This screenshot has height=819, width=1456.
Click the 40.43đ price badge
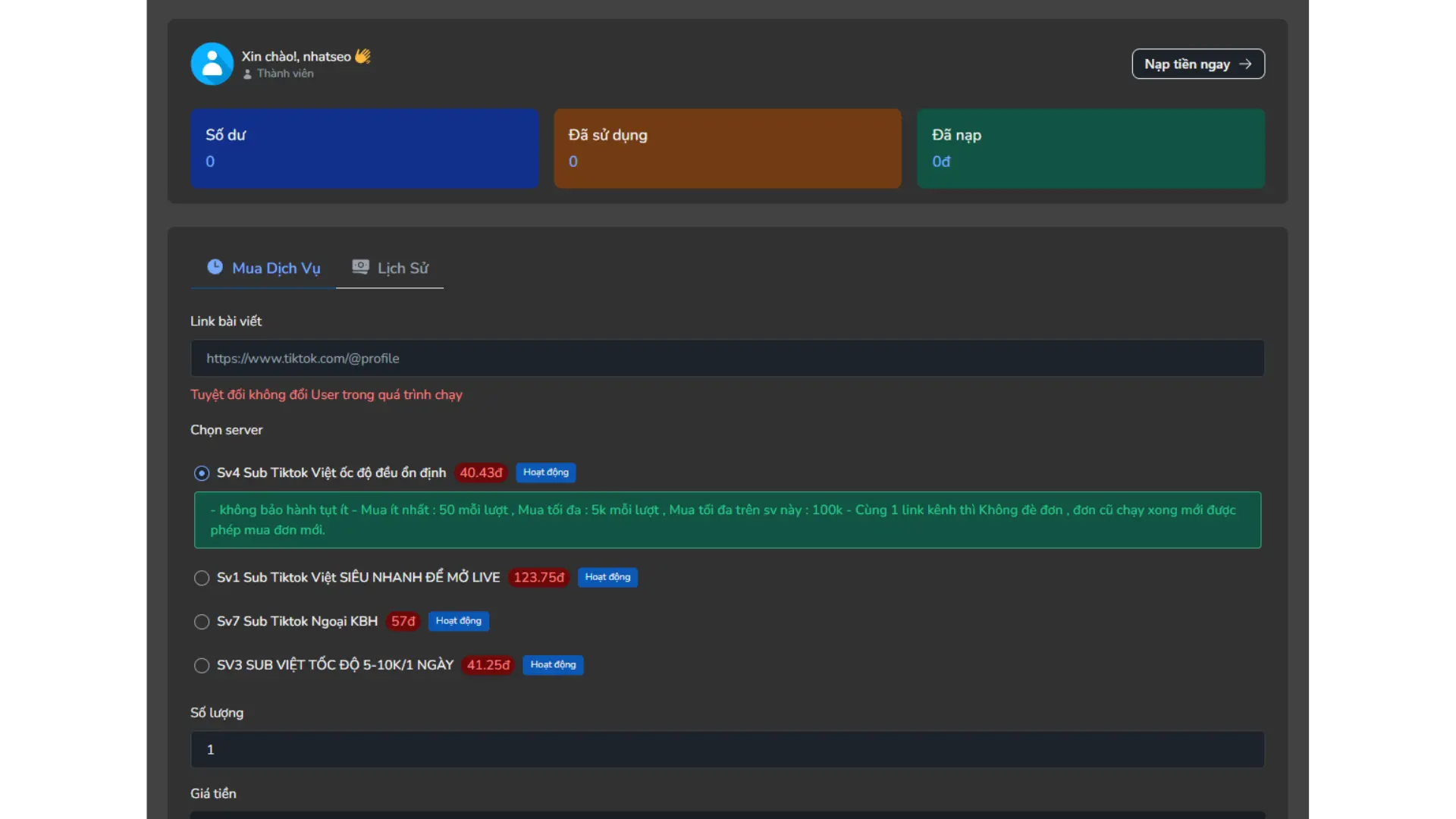click(x=481, y=472)
